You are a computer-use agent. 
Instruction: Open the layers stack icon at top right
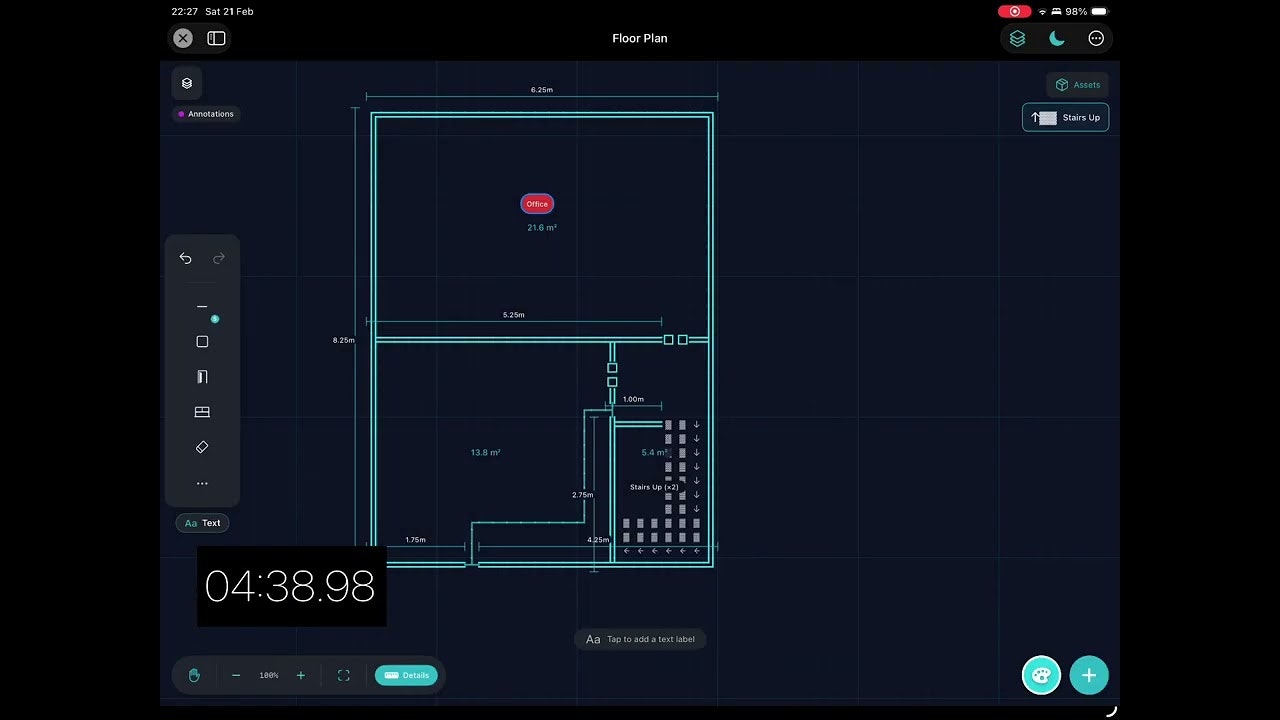pyautogui.click(x=1017, y=38)
